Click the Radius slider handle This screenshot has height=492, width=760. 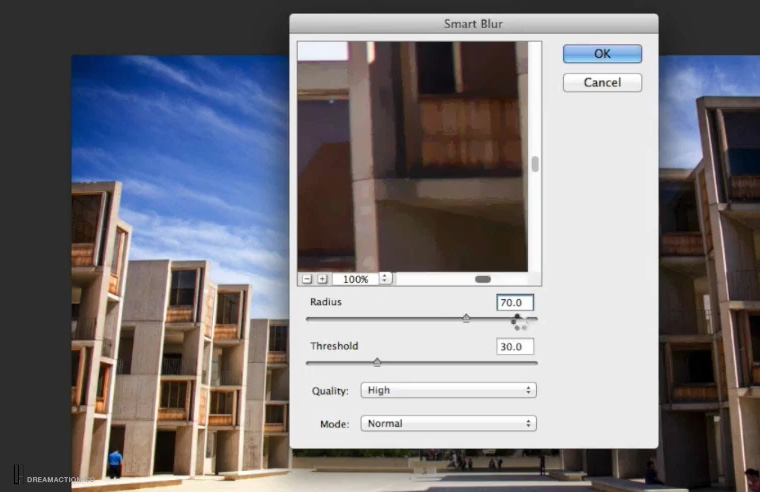pos(466,318)
